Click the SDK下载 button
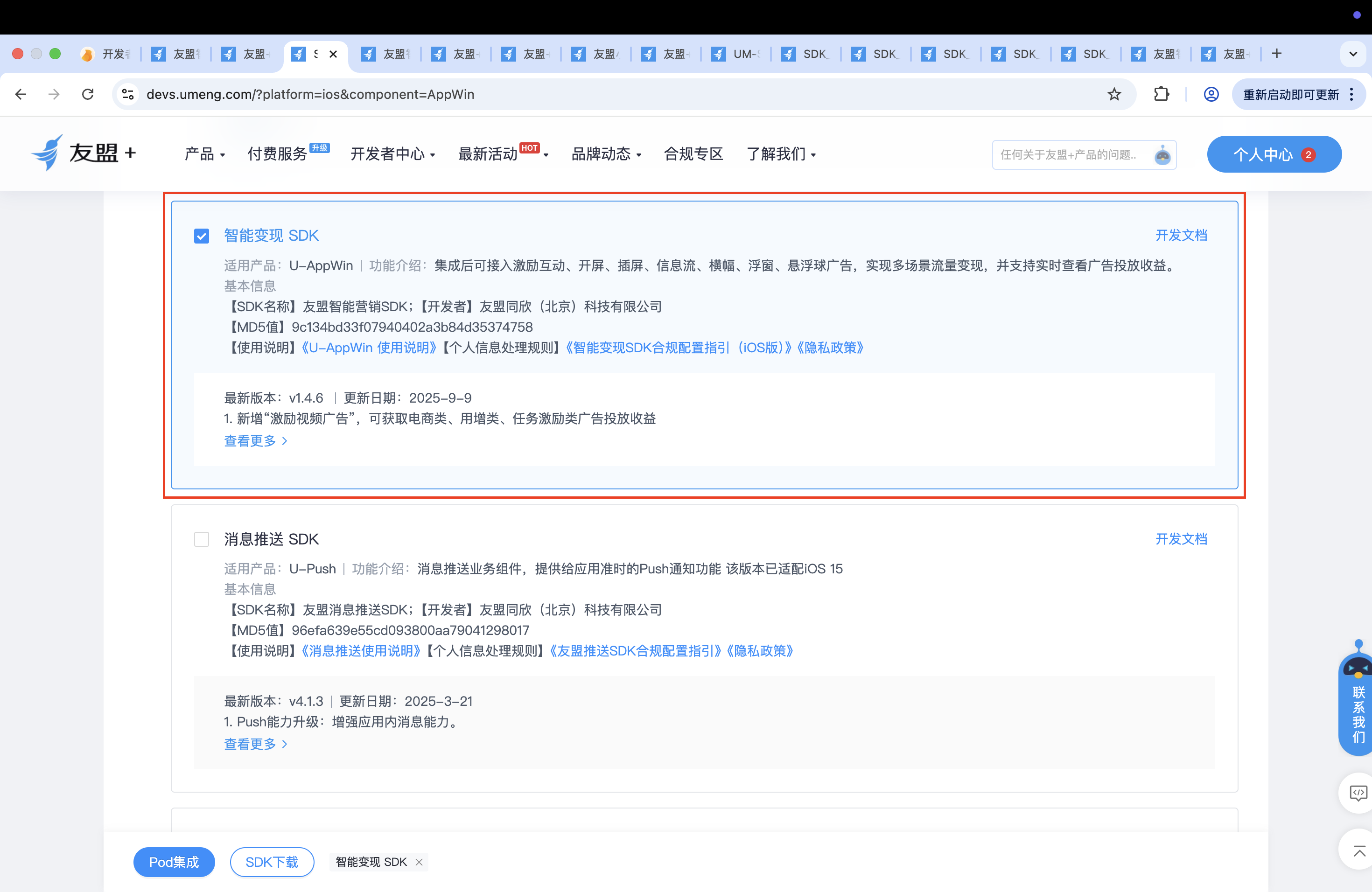 [x=272, y=862]
